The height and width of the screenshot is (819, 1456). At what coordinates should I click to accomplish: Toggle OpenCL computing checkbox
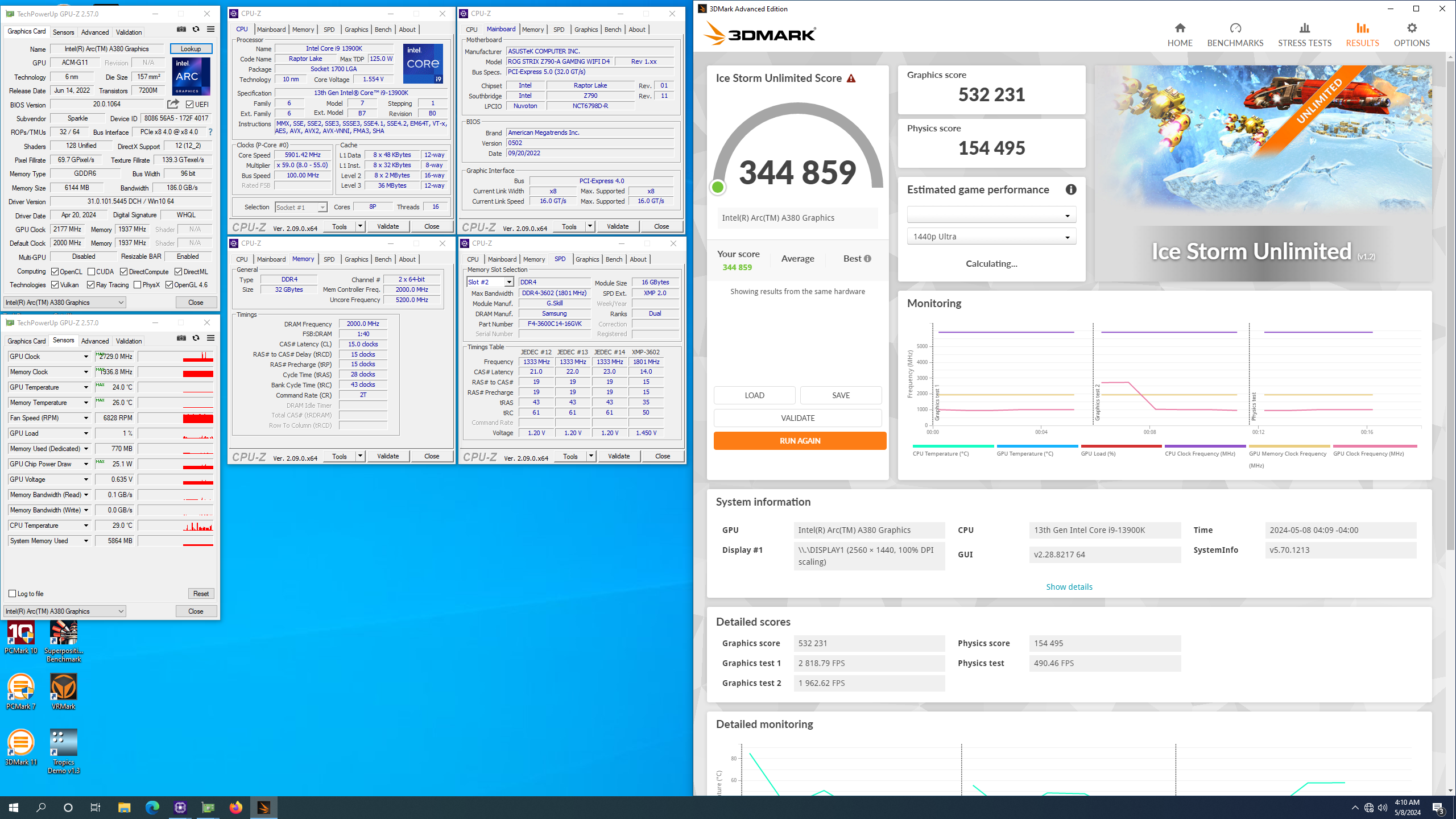point(55,272)
